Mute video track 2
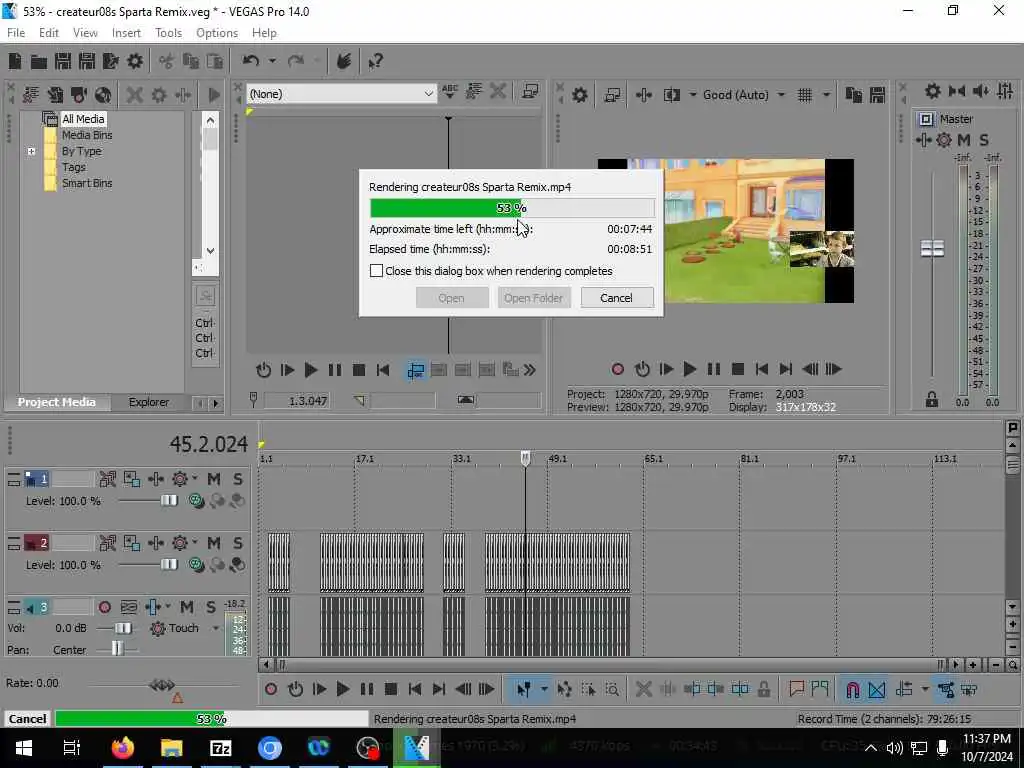The height and width of the screenshot is (768, 1024). click(214, 543)
